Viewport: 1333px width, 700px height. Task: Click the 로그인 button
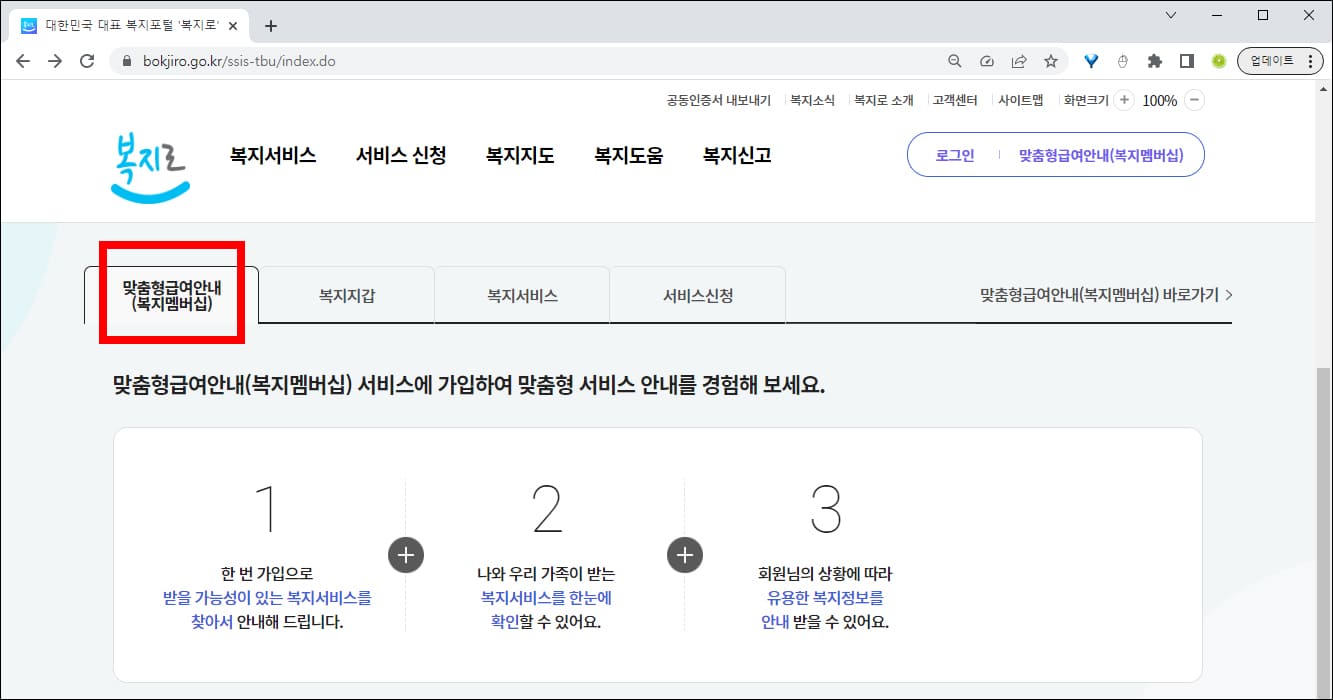coord(953,155)
